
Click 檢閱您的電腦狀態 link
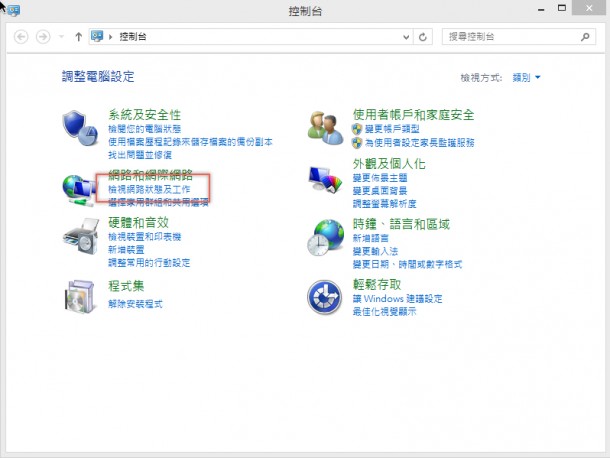click(144, 129)
